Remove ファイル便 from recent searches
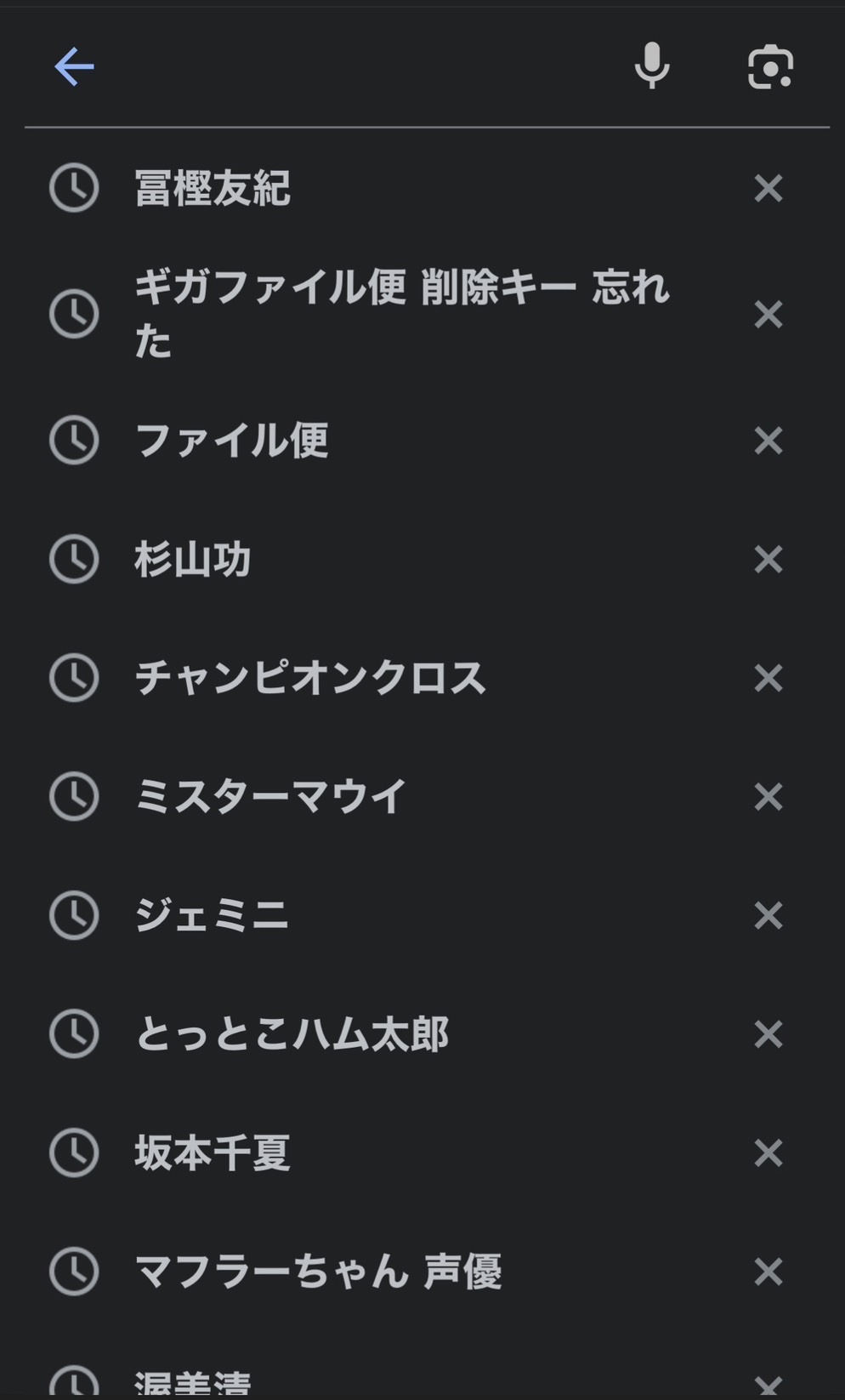Viewport: 845px width, 1400px height. (x=768, y=441)
